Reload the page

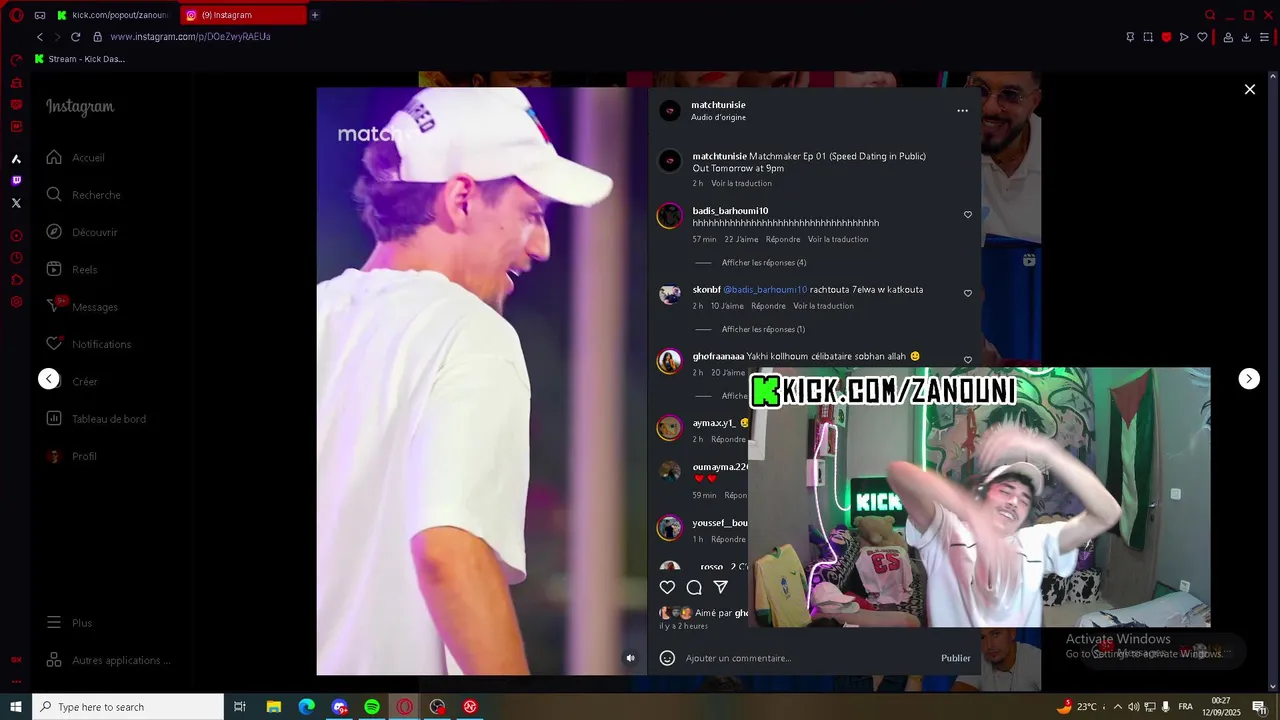[x=75, y=37]
